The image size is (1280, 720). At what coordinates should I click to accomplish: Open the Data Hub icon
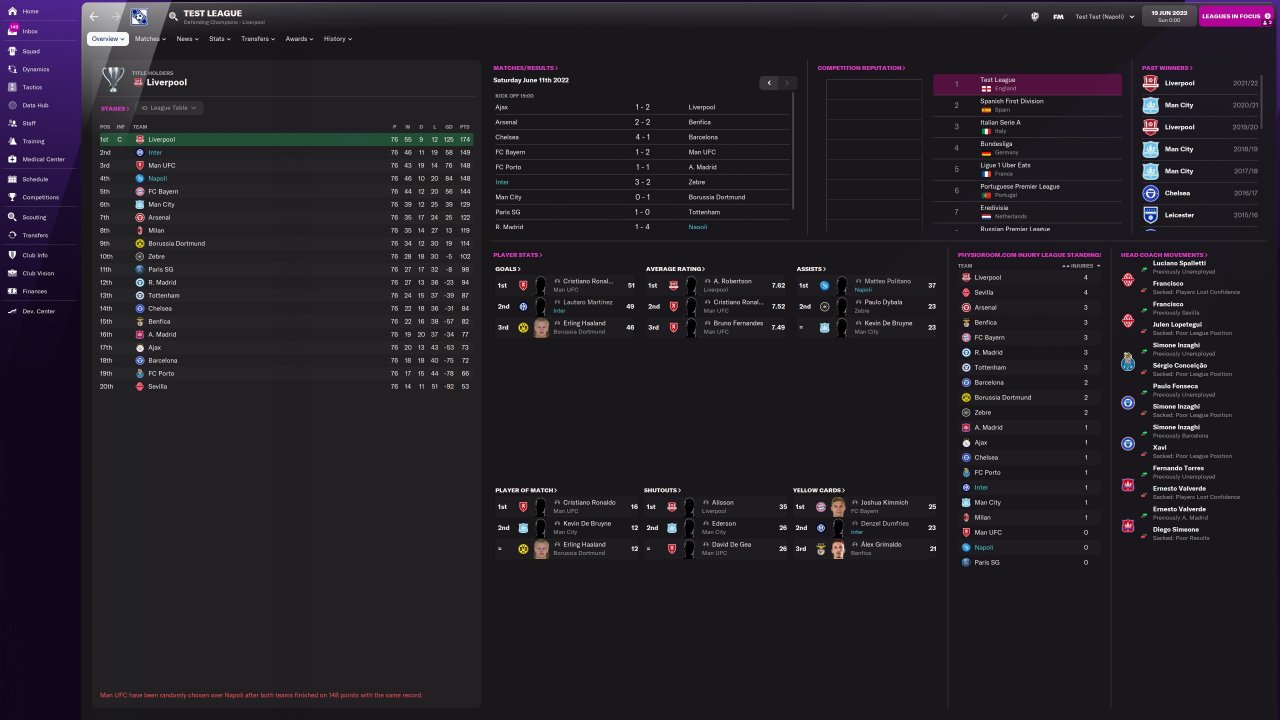click(11, 105)
